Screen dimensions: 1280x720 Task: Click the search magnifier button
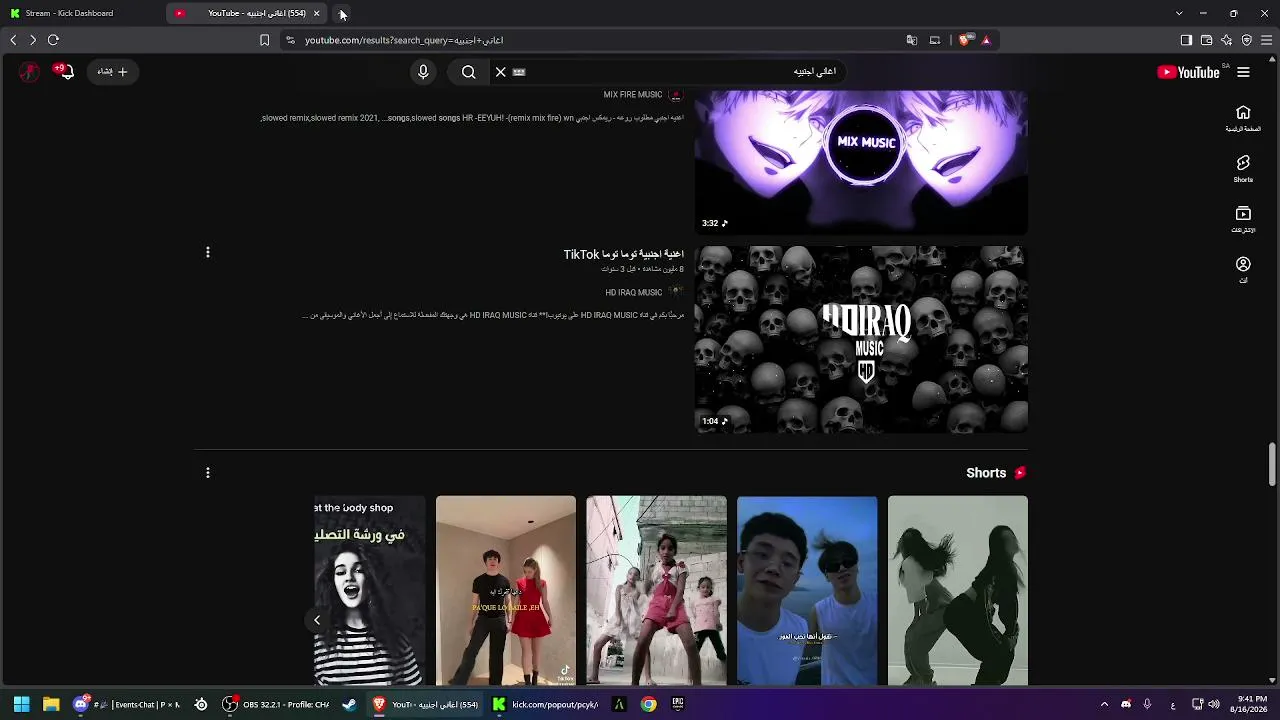(x=468, y=72)
